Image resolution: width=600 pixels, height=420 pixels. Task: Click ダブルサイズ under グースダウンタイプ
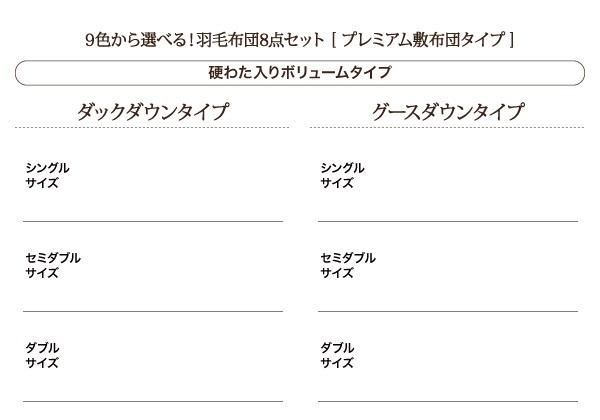pyautogui.click(x=337, y=355)
